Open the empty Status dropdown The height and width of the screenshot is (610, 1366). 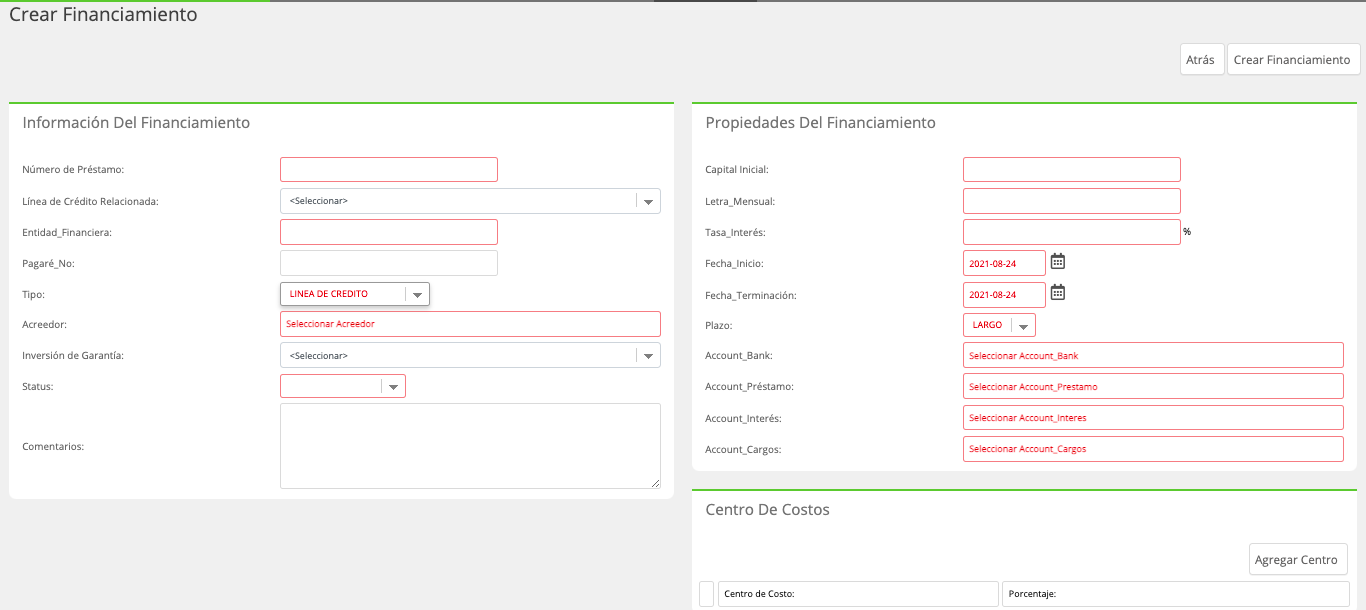(343, 386)
